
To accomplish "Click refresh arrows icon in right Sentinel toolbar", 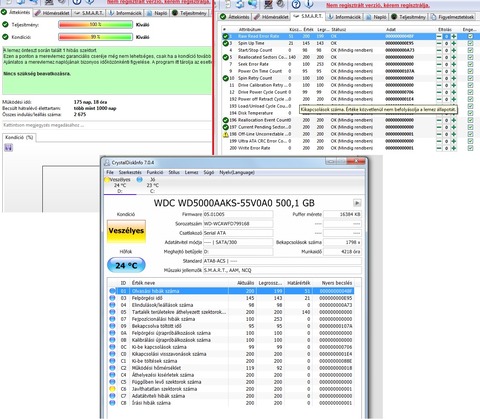I will (240, 4).
